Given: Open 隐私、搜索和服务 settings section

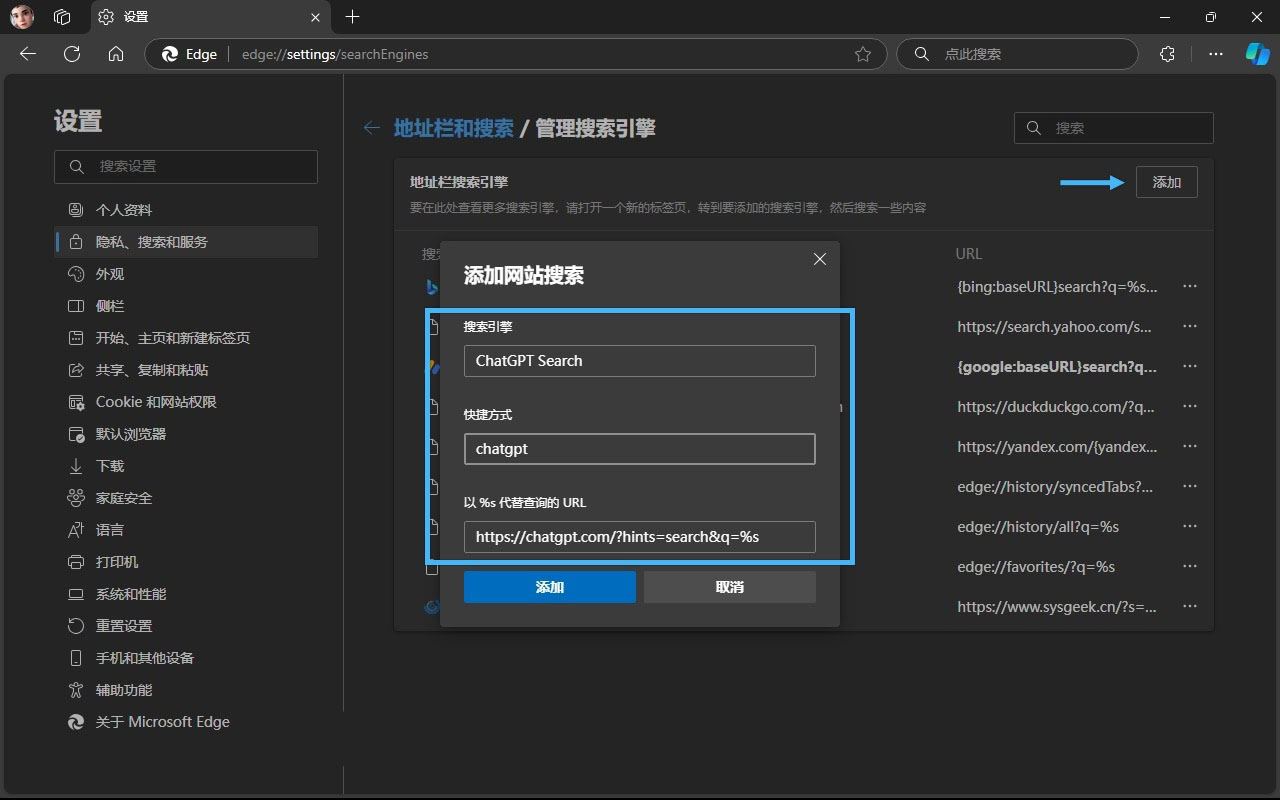Looking at the screenshot, I should (x=186, y=242).
